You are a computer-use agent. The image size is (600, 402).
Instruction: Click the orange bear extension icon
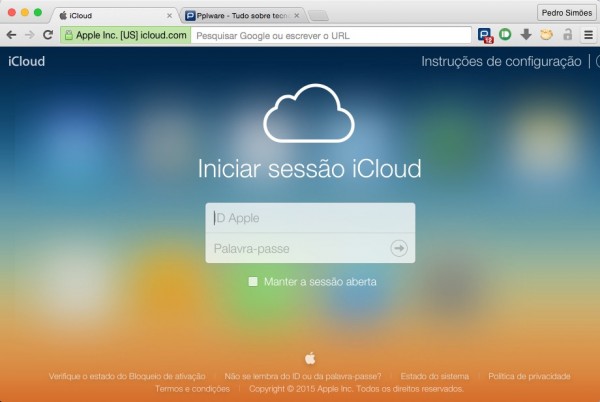546,35
